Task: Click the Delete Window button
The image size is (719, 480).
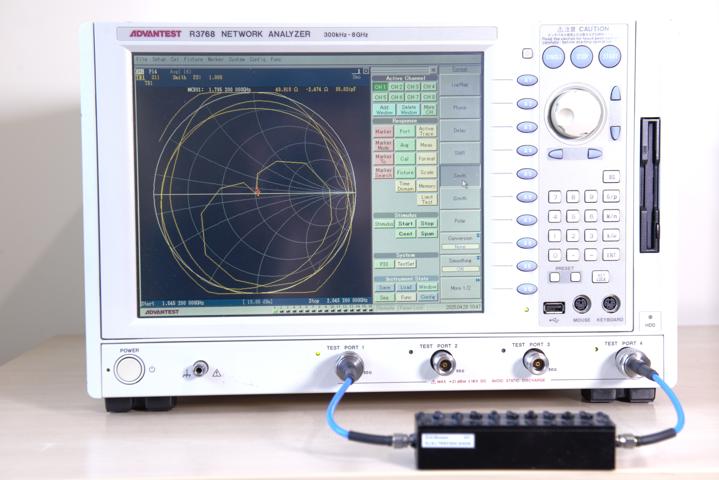Action: (x=409, y=108)
